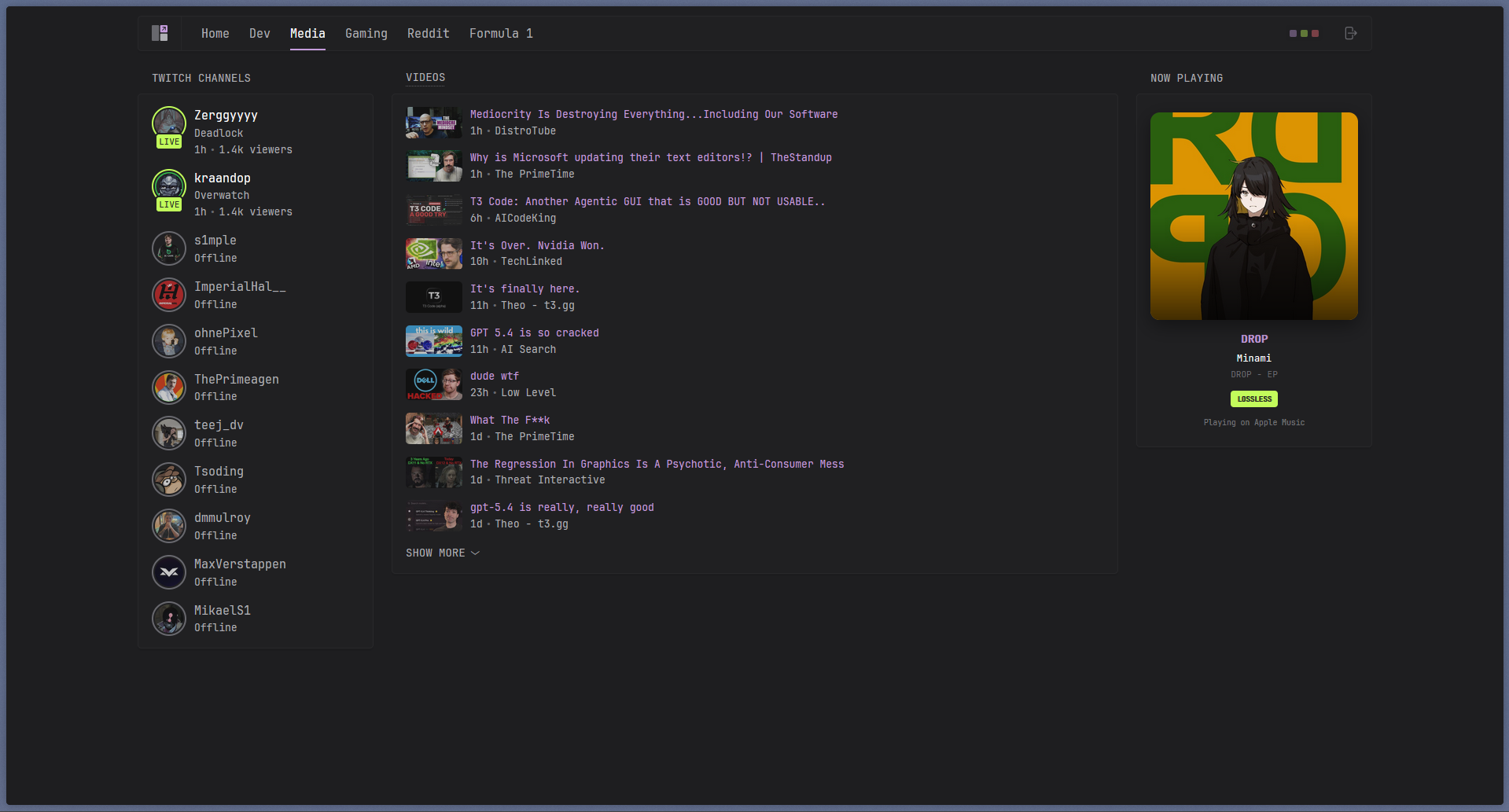Select Tsoding's channel avatar
Viewport: 1509px width, 812px height.
(168, 479)
